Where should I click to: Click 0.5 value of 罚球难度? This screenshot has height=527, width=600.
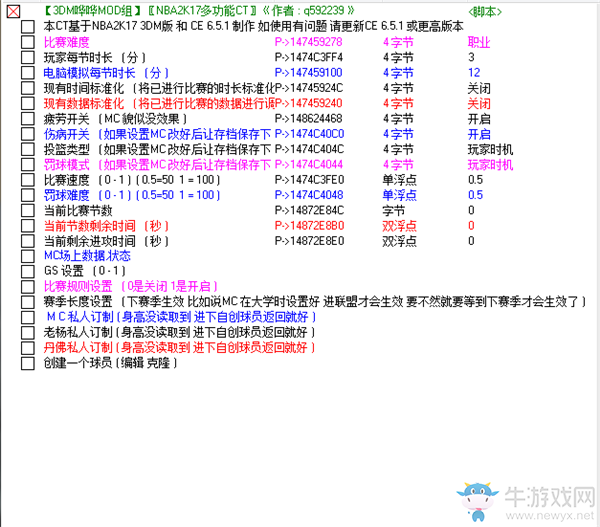475,195
